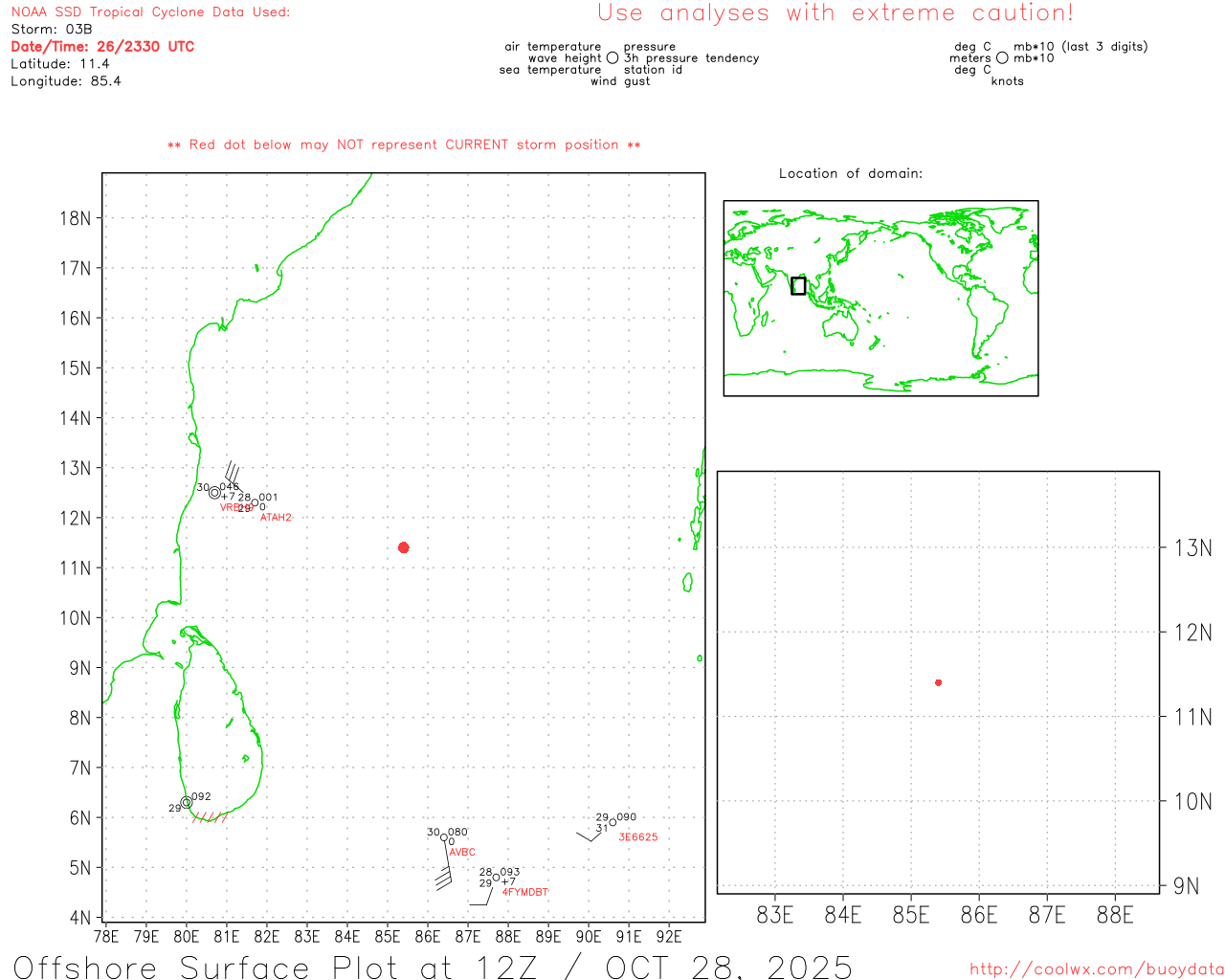Click the 80E longitude axis label
The image size is (1225, 980).
187,936
